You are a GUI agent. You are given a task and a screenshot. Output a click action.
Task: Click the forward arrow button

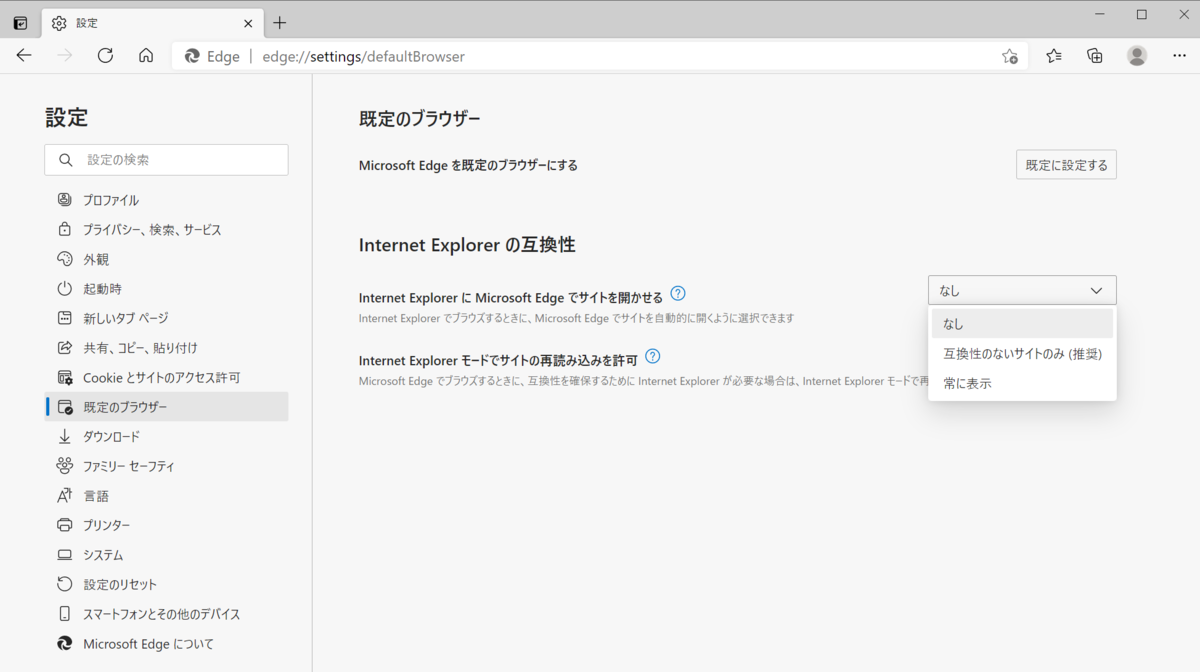[65, 56]
